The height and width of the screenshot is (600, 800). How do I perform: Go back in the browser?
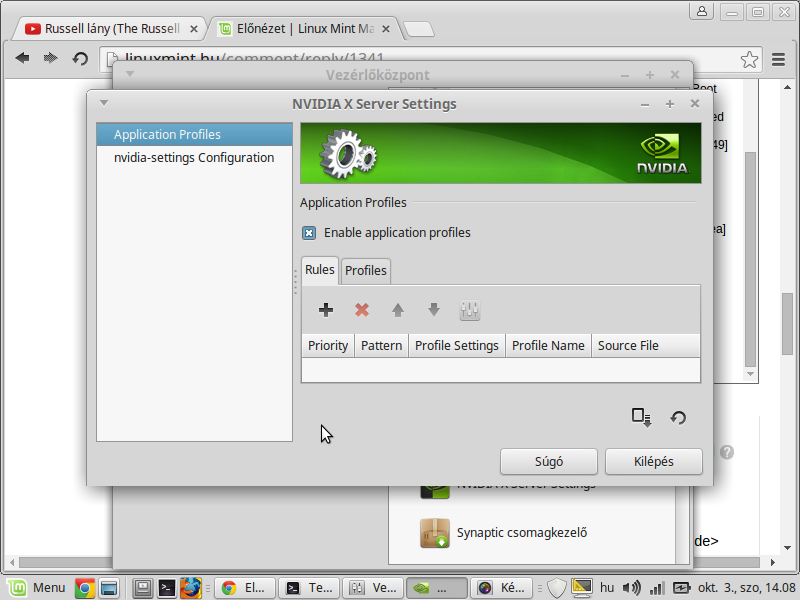[x=22, y=58]
